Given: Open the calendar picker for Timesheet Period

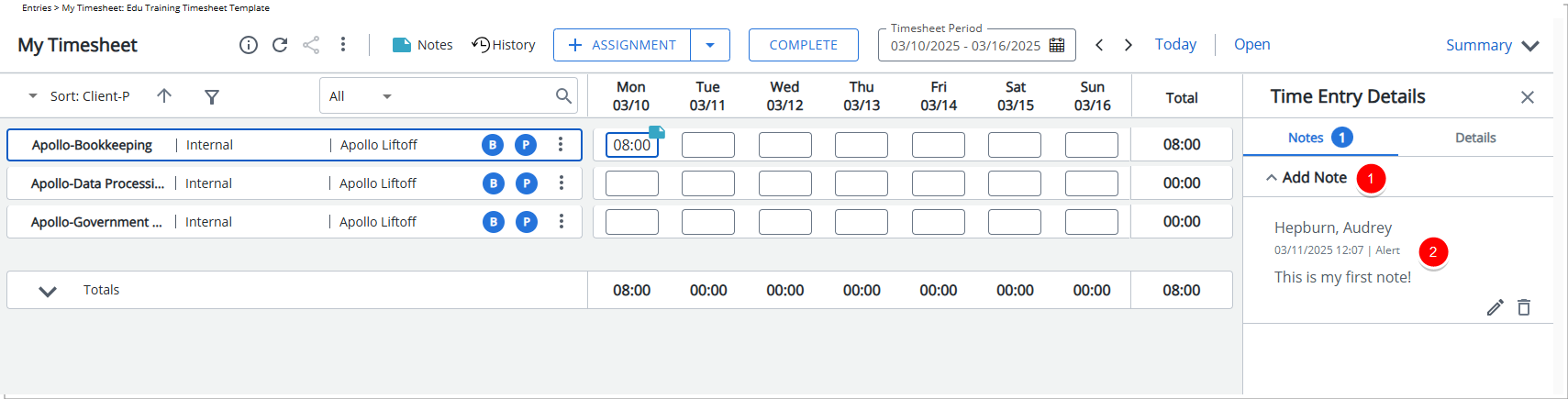Looking at the screenshot, I should coord(1057,45).
